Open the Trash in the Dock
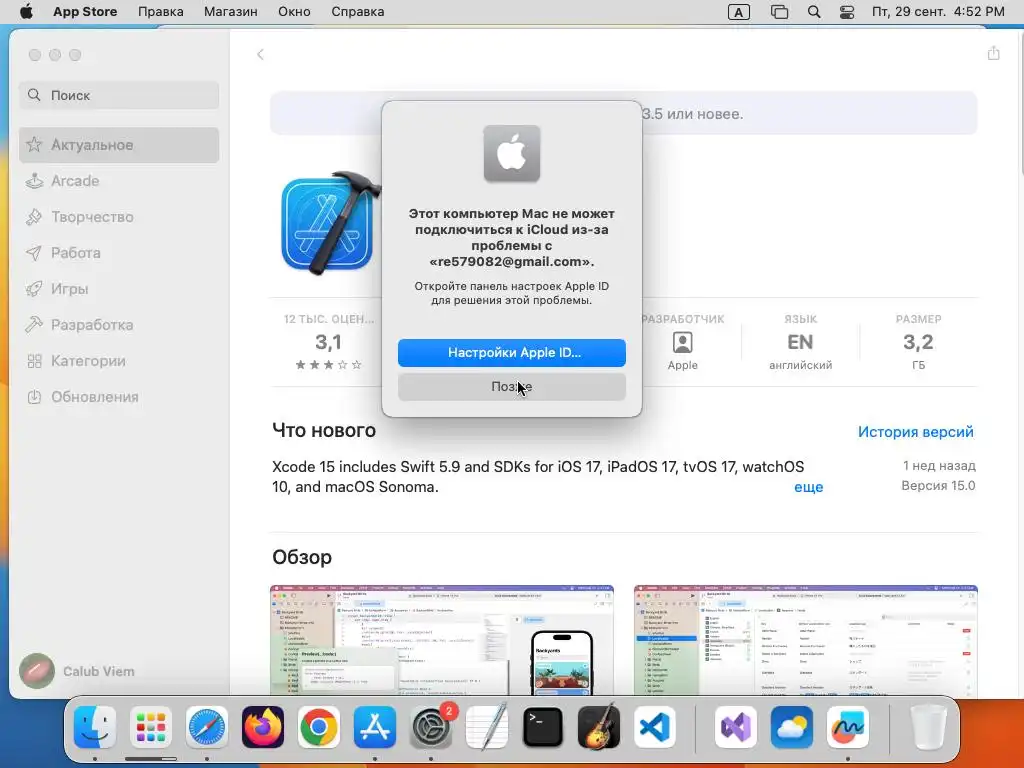1024x768 pixels. [928, 727]
